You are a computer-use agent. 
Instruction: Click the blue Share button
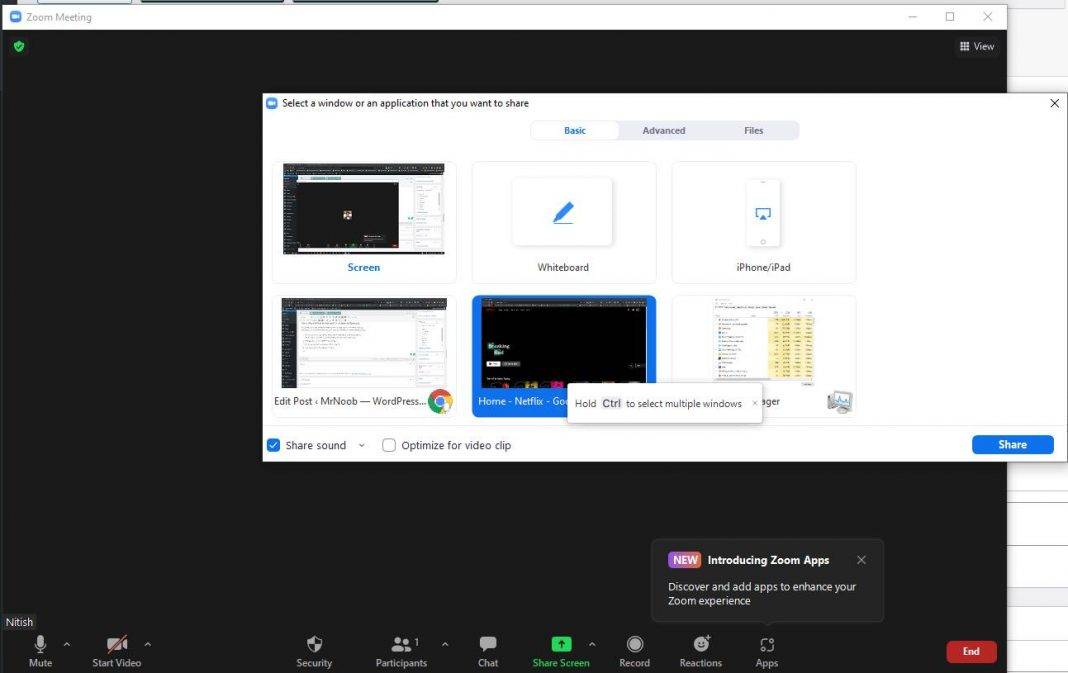coord(1012,444)
